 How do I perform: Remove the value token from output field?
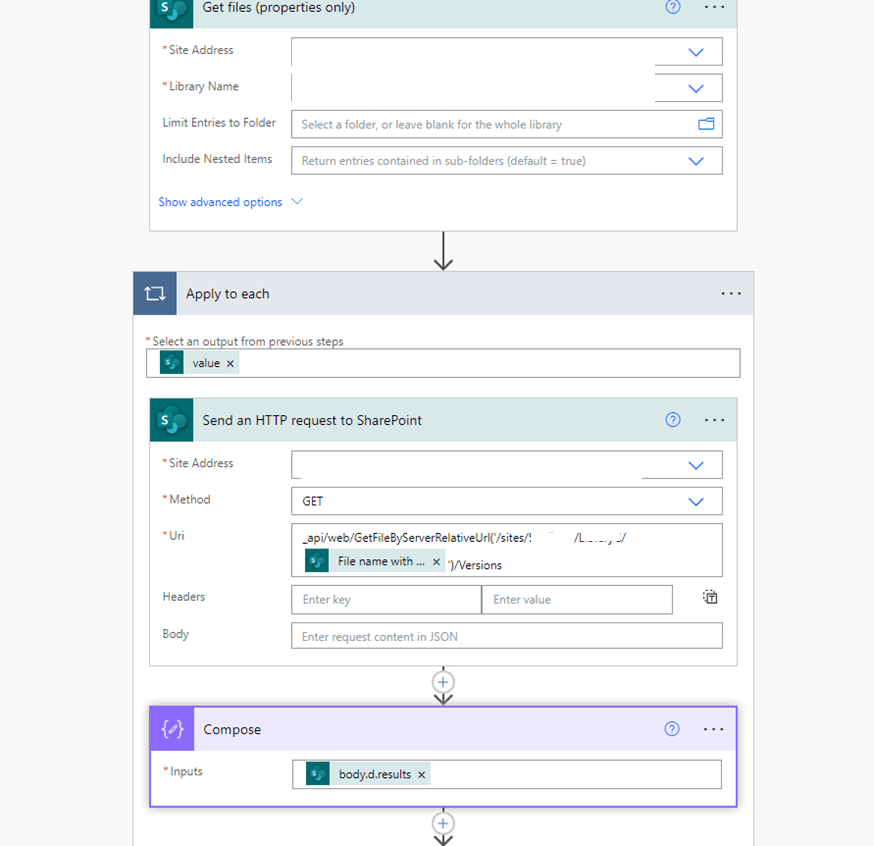[x=230, y=363]
